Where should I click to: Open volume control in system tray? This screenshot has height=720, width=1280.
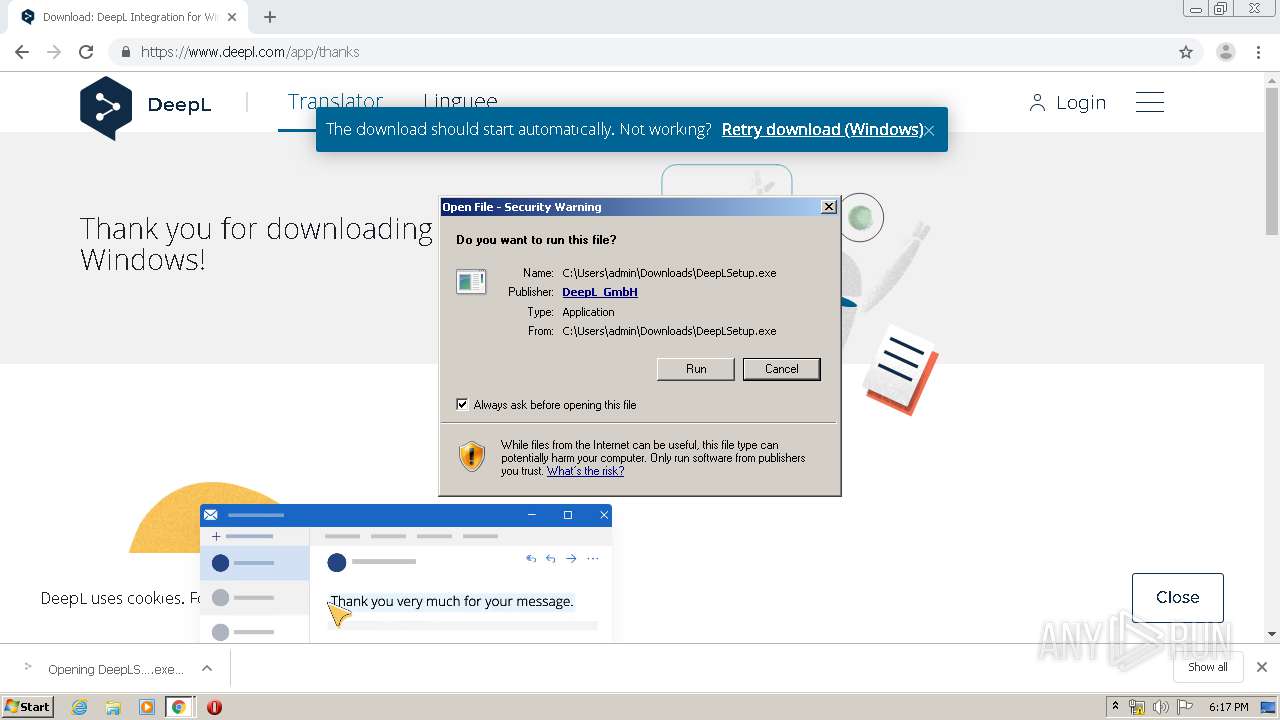[1160, 707]
